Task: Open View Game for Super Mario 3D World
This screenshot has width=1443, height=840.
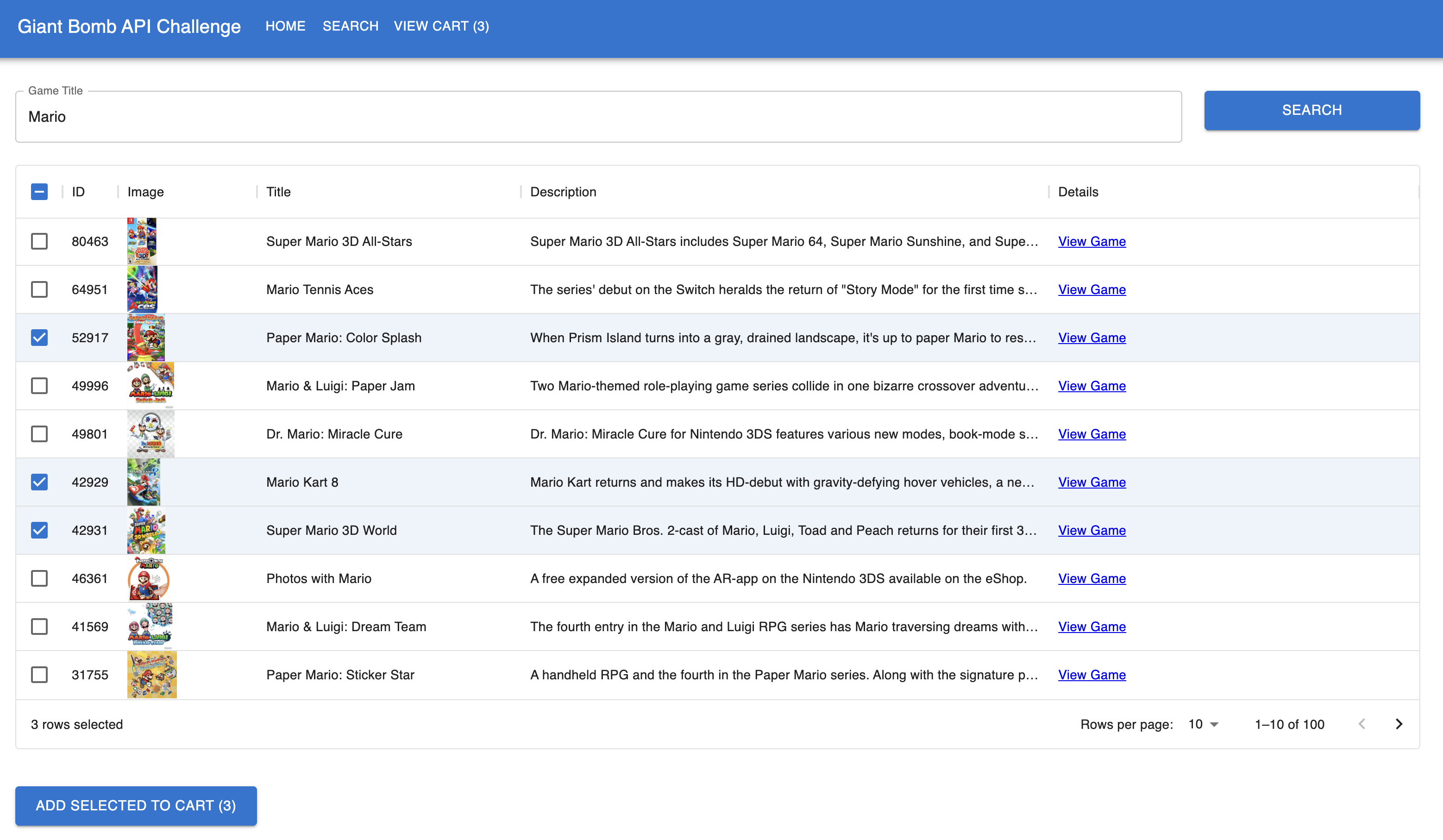Action: pyautogui.click(x=1092, y=530)
